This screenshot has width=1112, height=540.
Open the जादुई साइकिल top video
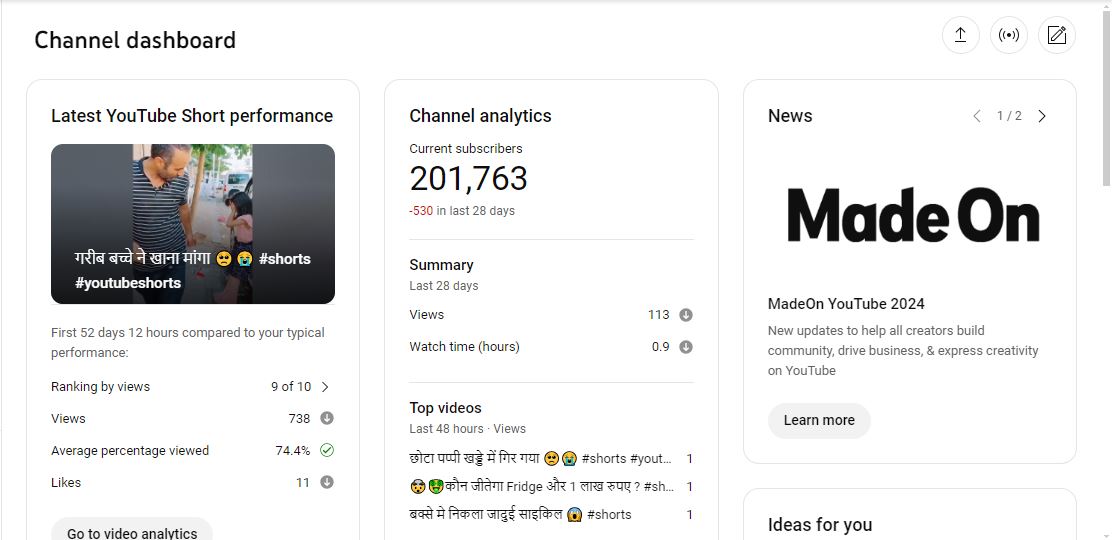[x=520, y=515]
